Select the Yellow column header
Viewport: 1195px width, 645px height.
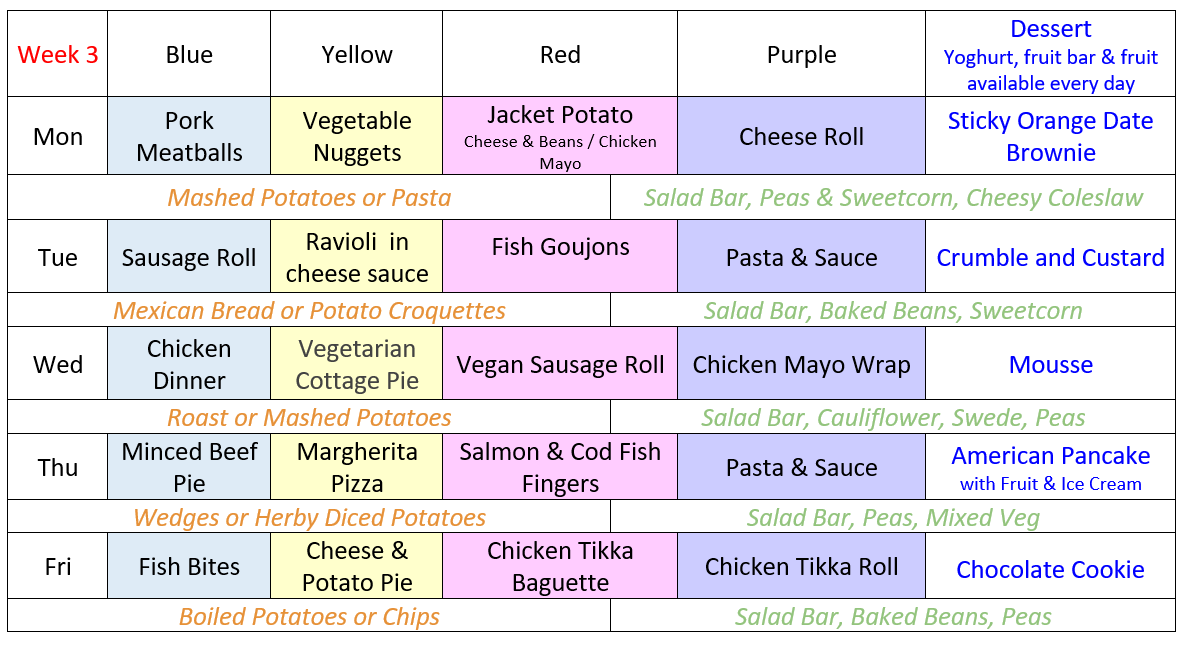click(357, 54)
